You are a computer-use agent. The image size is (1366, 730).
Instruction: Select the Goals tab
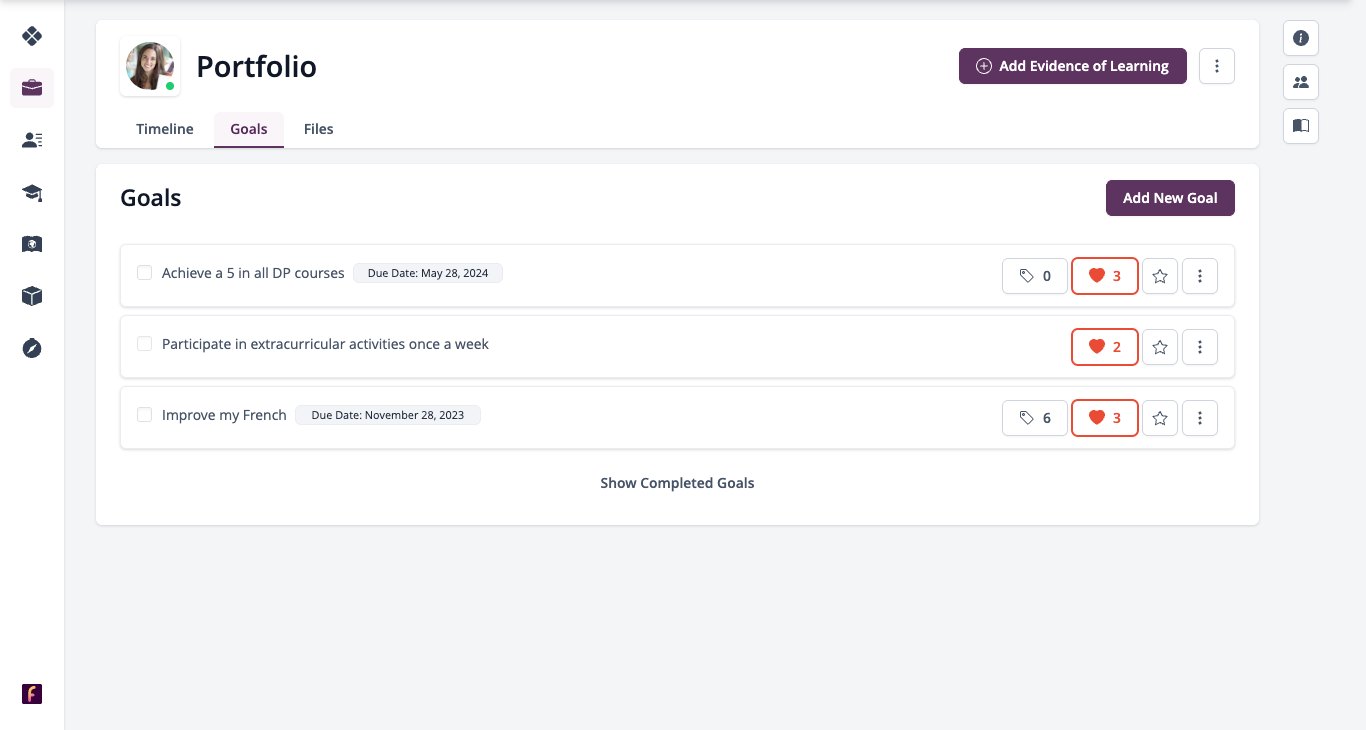(x=249, y=129)
